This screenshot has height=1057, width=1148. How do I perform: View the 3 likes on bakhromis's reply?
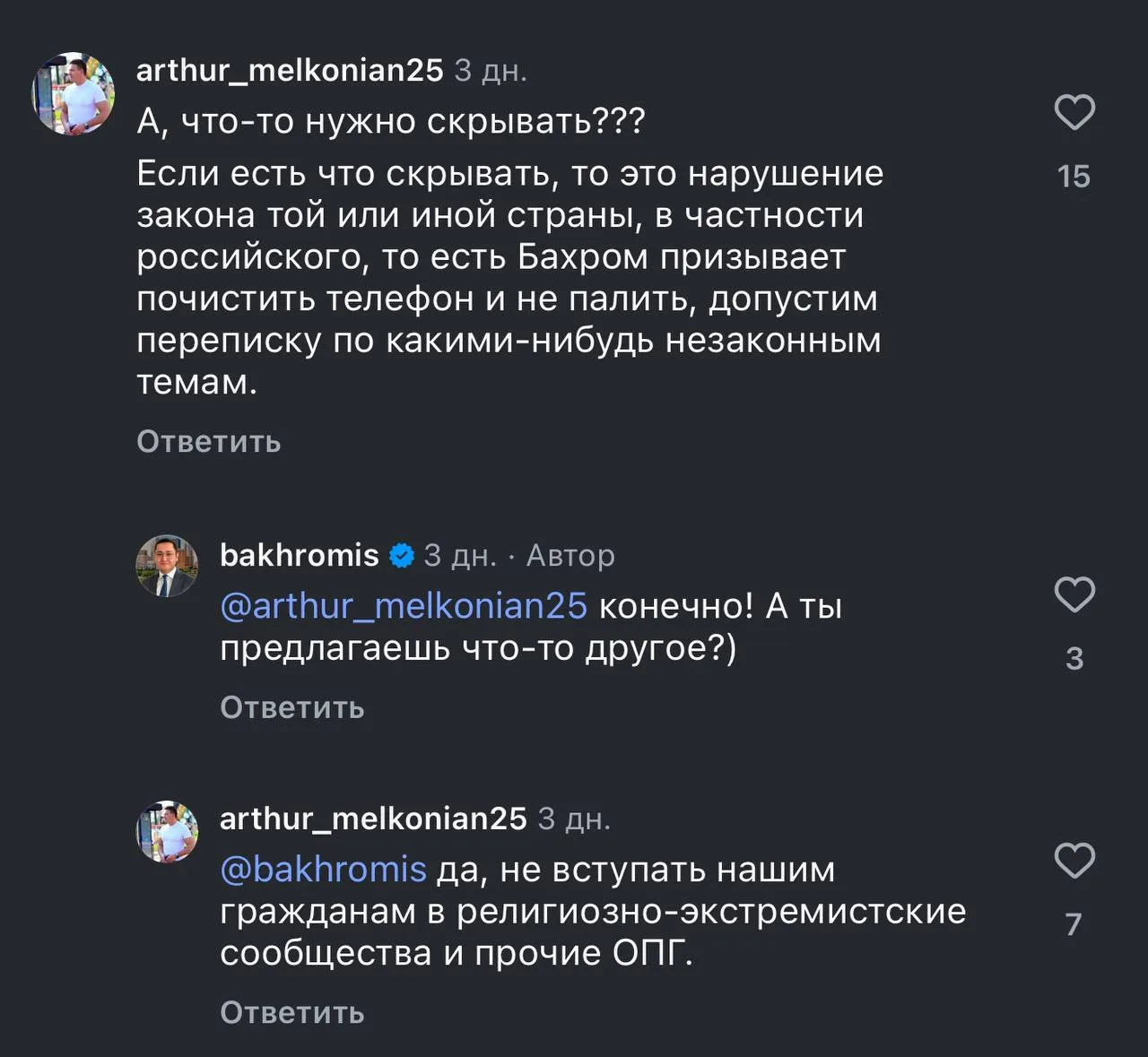tap(1074, 659)
